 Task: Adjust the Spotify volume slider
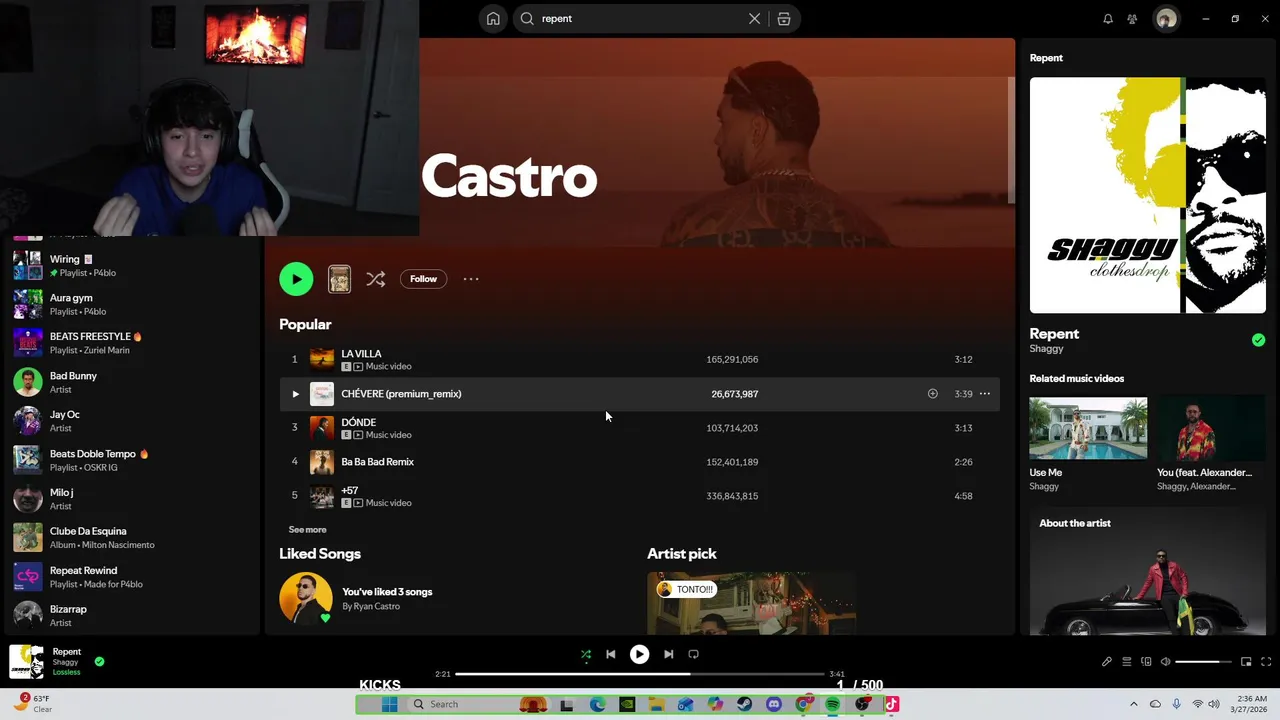(1203, 662)
